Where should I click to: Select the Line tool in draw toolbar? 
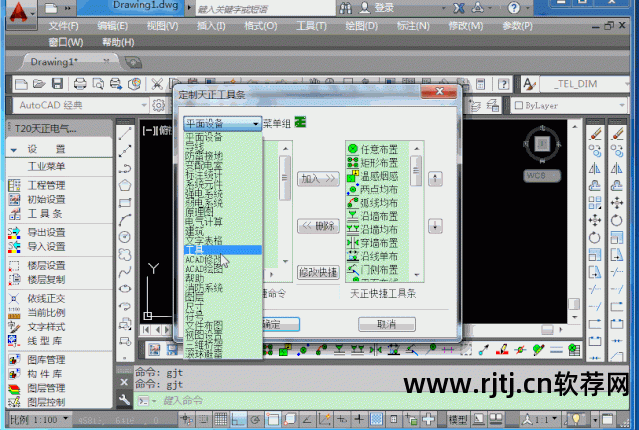pyautogui.click(x=125, y=134)
